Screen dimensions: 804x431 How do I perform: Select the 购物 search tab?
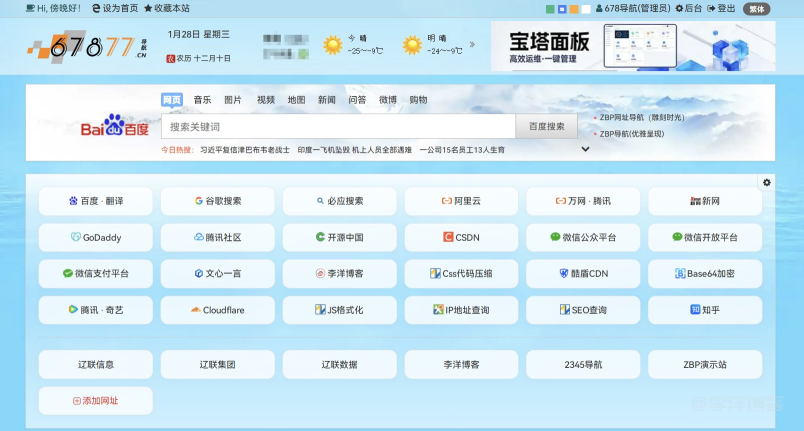click(x=418, y=100)
